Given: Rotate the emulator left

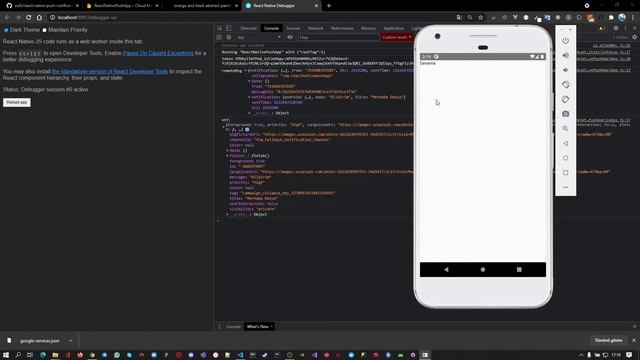Looking at the screenshot, I should pos(565,84).
